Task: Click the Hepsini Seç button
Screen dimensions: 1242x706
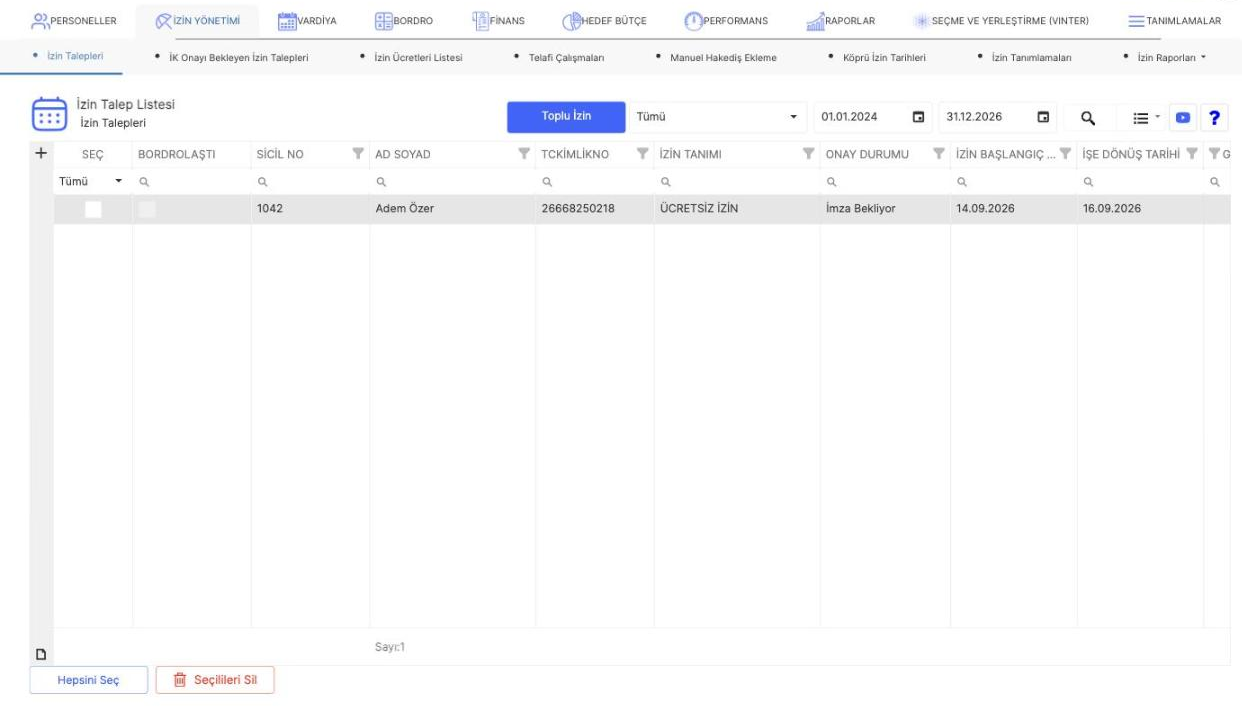Action: [x=89, y=680]
